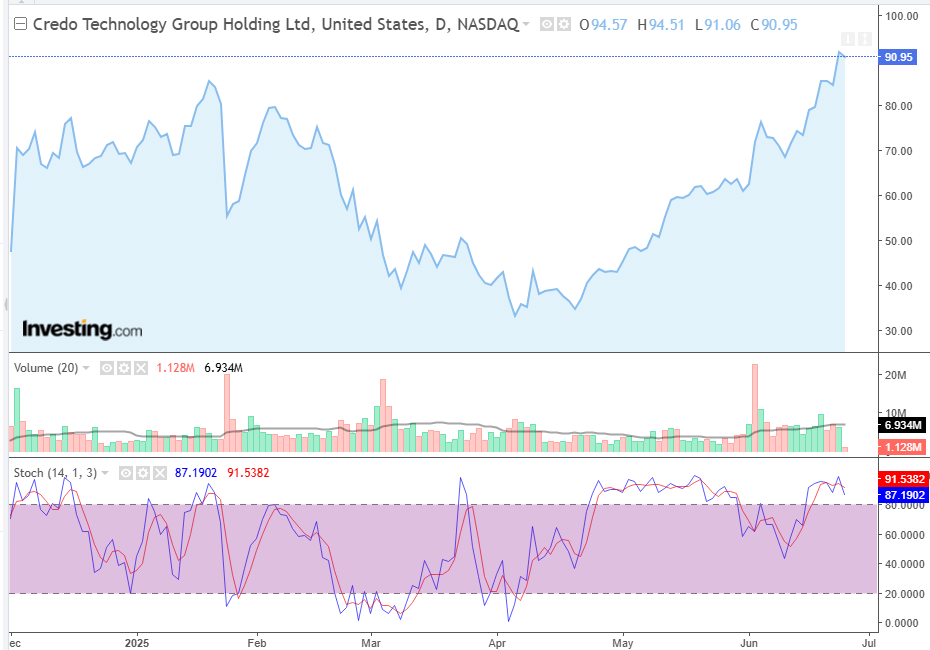Click the Apr time axis label
The width and height of the screenshot is (930, 650).
pyautogui.click(x=497, y=643)
